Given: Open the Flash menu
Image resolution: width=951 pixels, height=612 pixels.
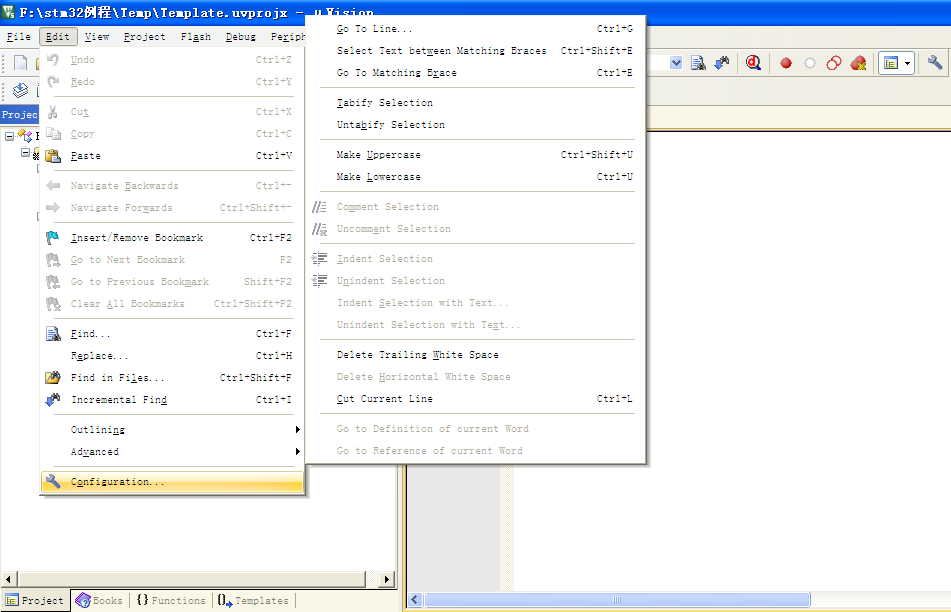Looking at the screenshot, I should pos(195,37).
